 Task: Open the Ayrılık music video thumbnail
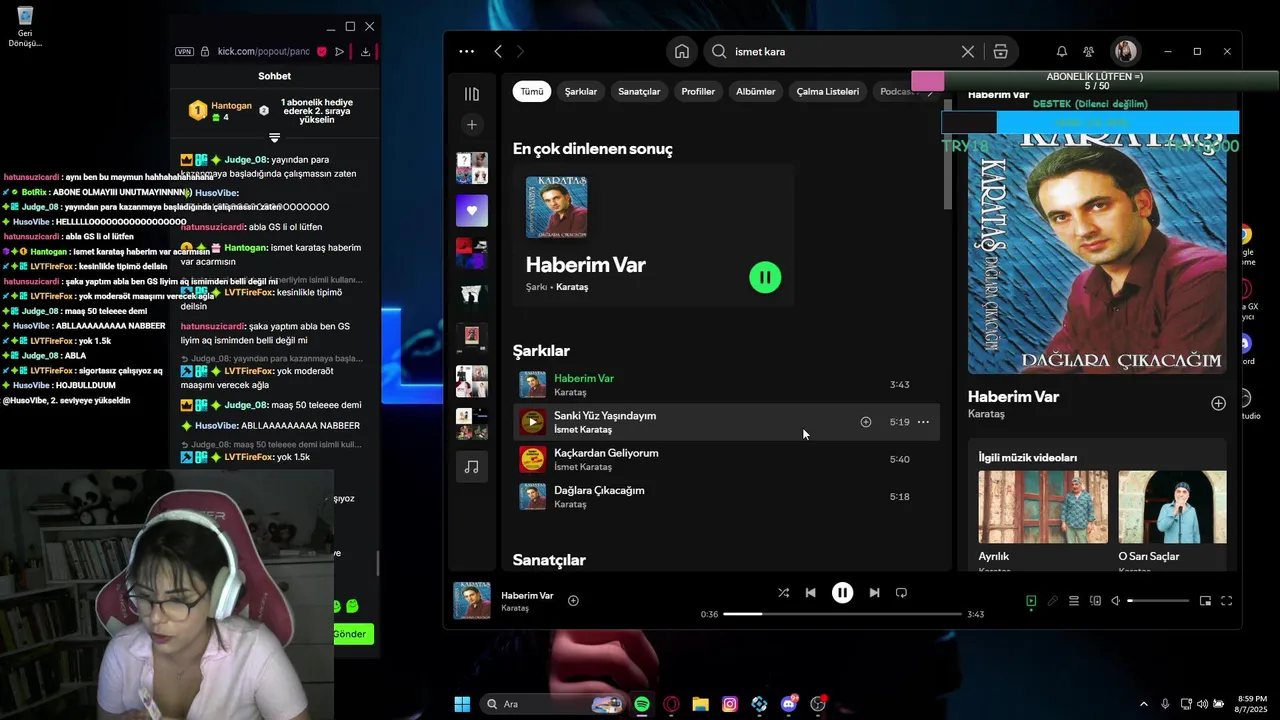1043,507
